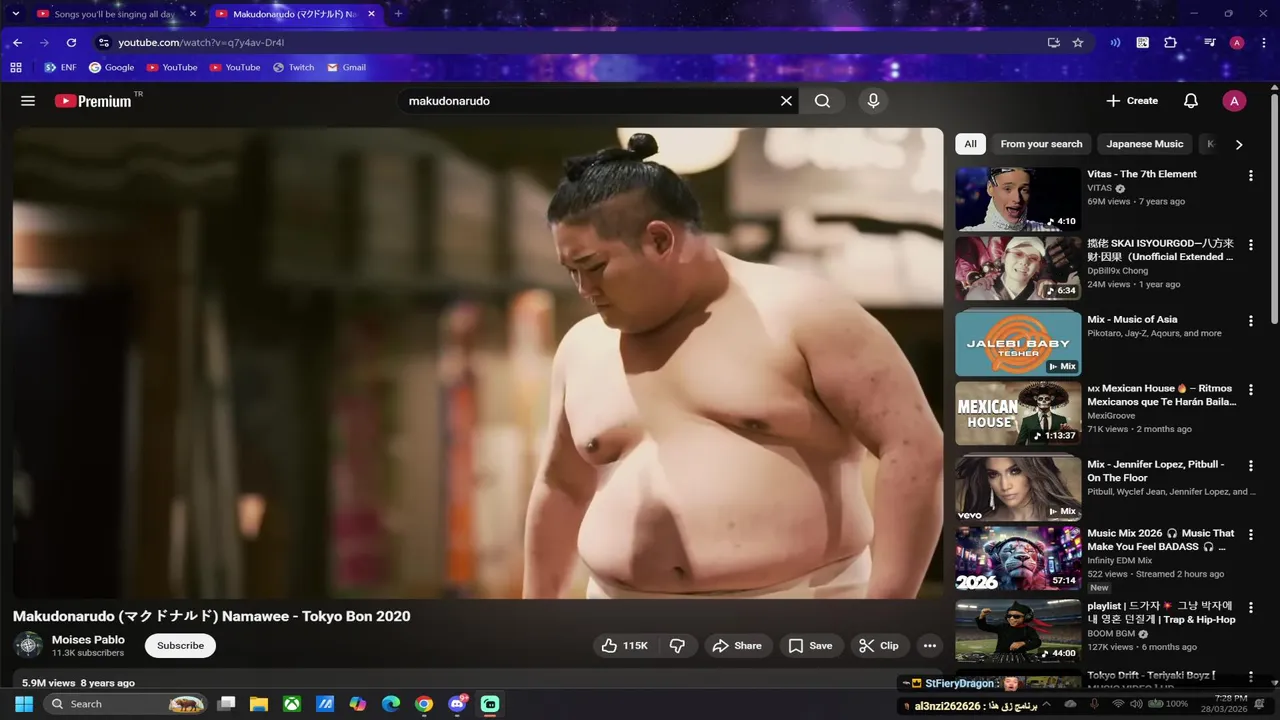Open ENF bookmark
This screenshot has width=1280, height=720.
tap(60, 68)
